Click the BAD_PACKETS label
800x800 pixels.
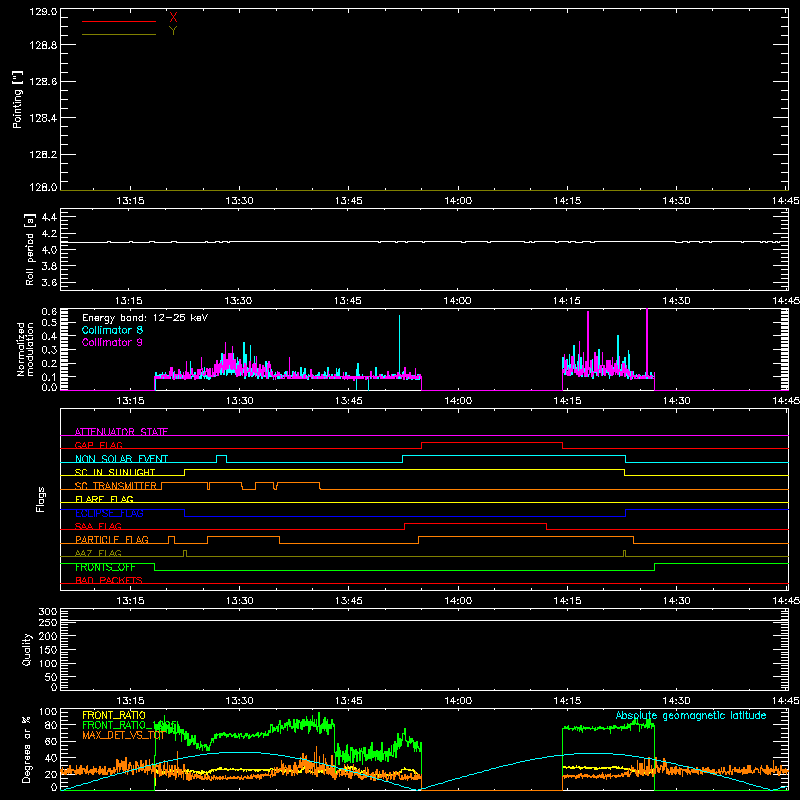109,580
